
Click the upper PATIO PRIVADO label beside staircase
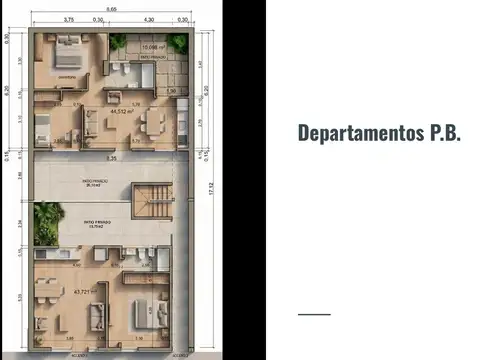[x=95, y=183]
